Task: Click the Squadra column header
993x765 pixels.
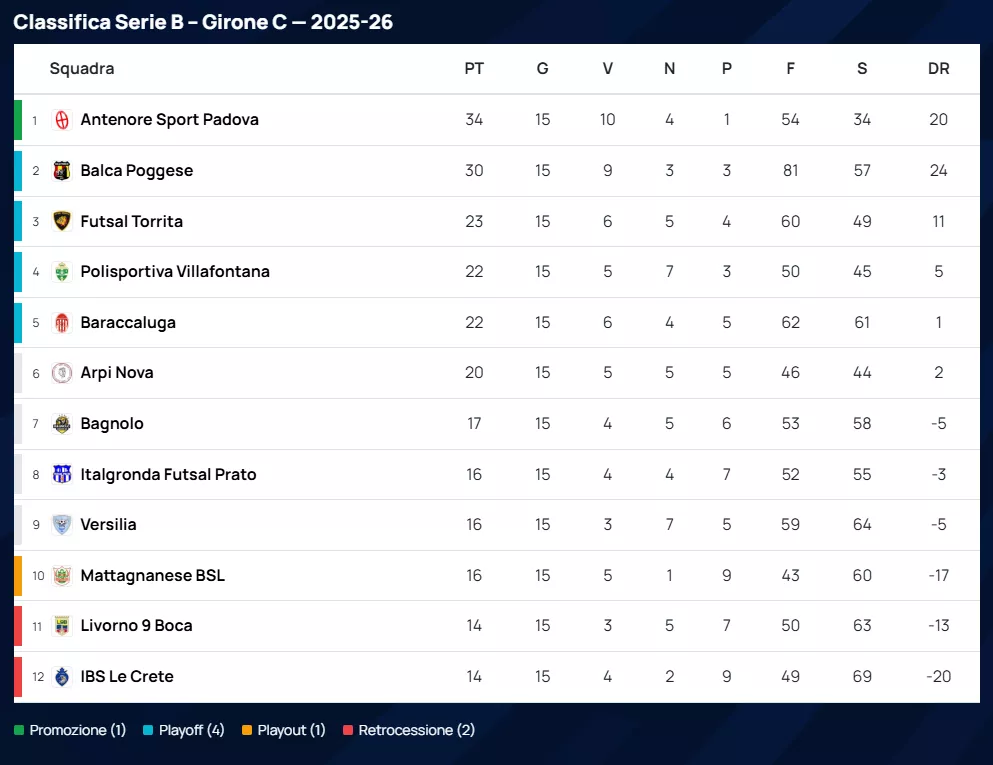Action: click(82, 69)
